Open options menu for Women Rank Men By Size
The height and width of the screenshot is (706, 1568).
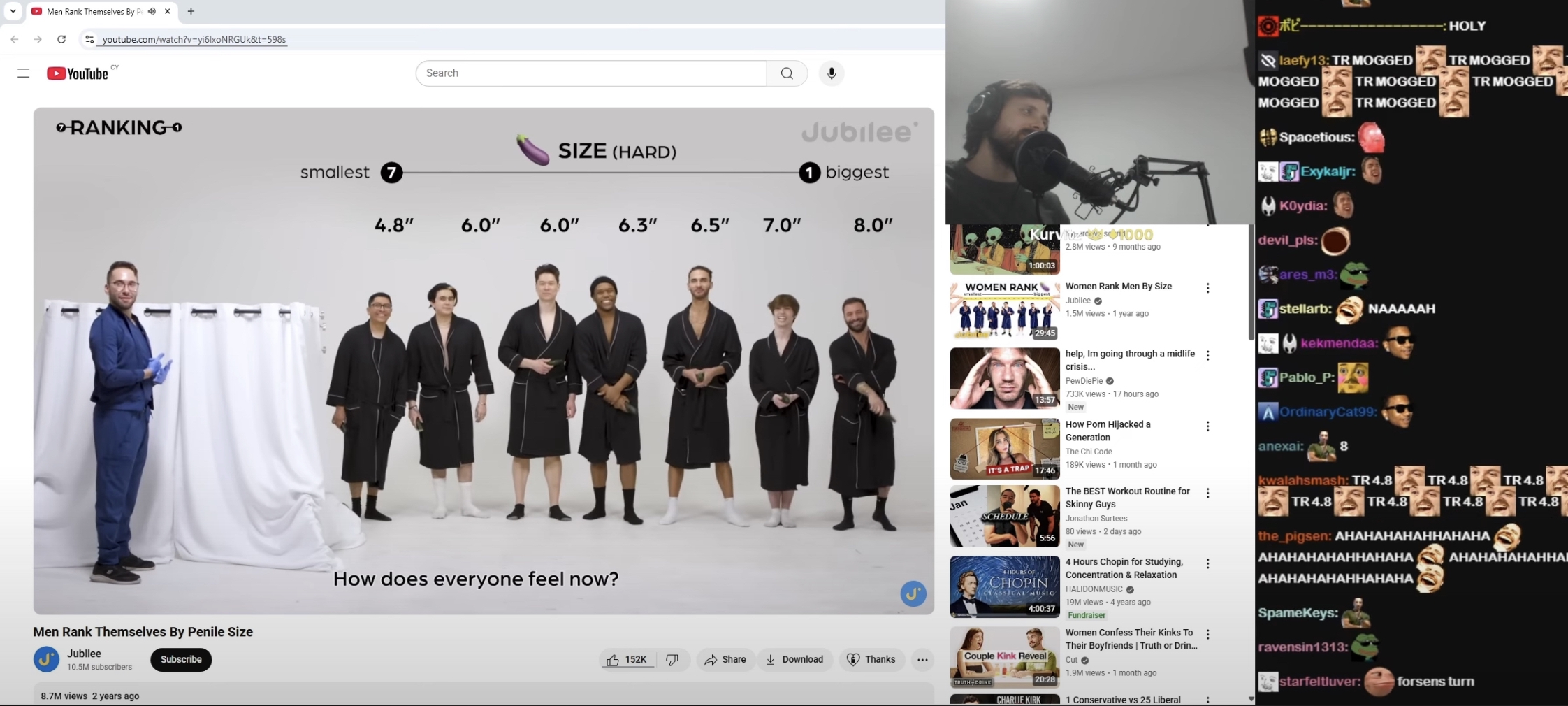pyautogui.click(x=1207, y=288)
